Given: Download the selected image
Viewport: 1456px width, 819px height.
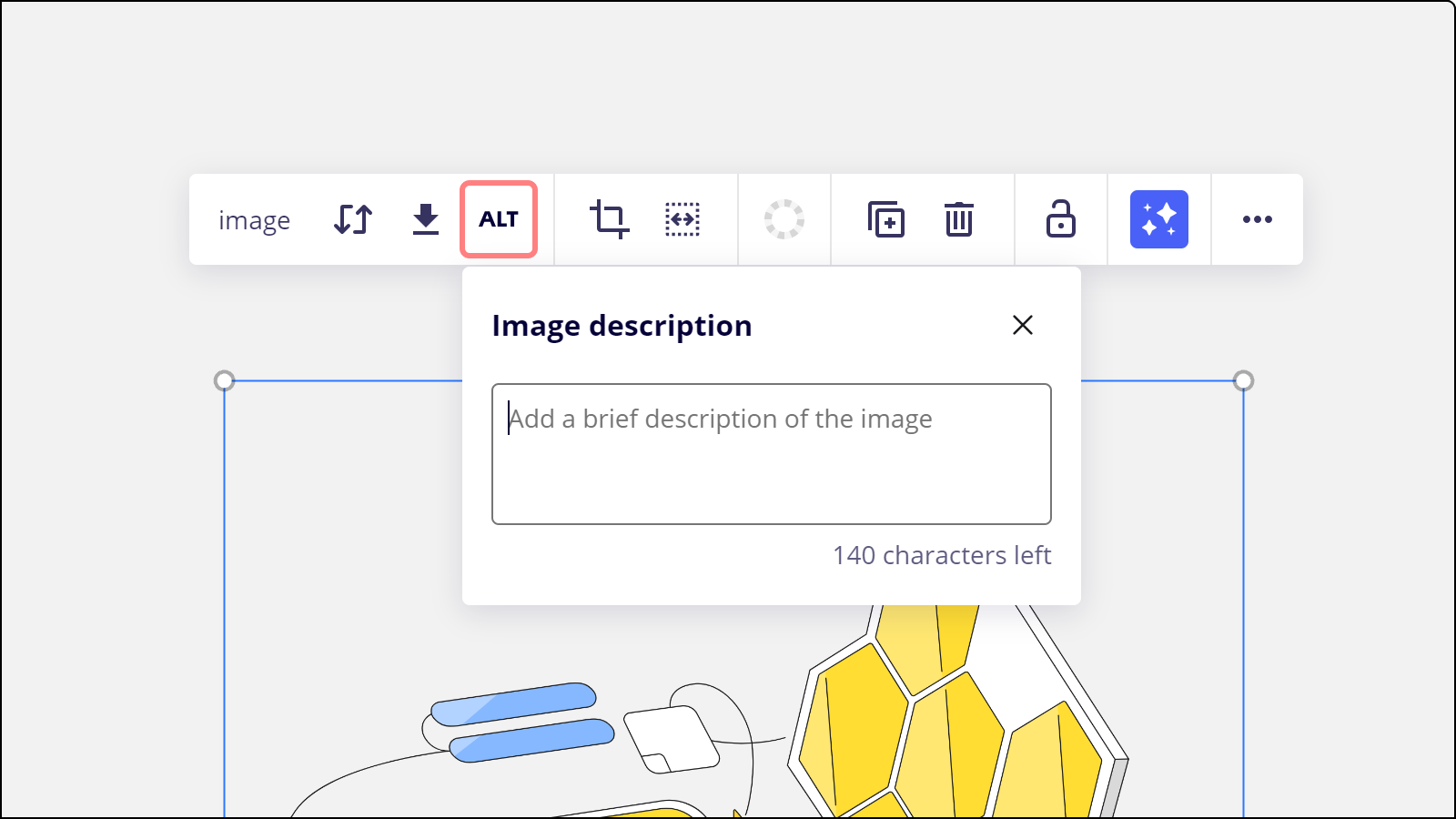Looking at the screenshot, I should click(425, 219).
